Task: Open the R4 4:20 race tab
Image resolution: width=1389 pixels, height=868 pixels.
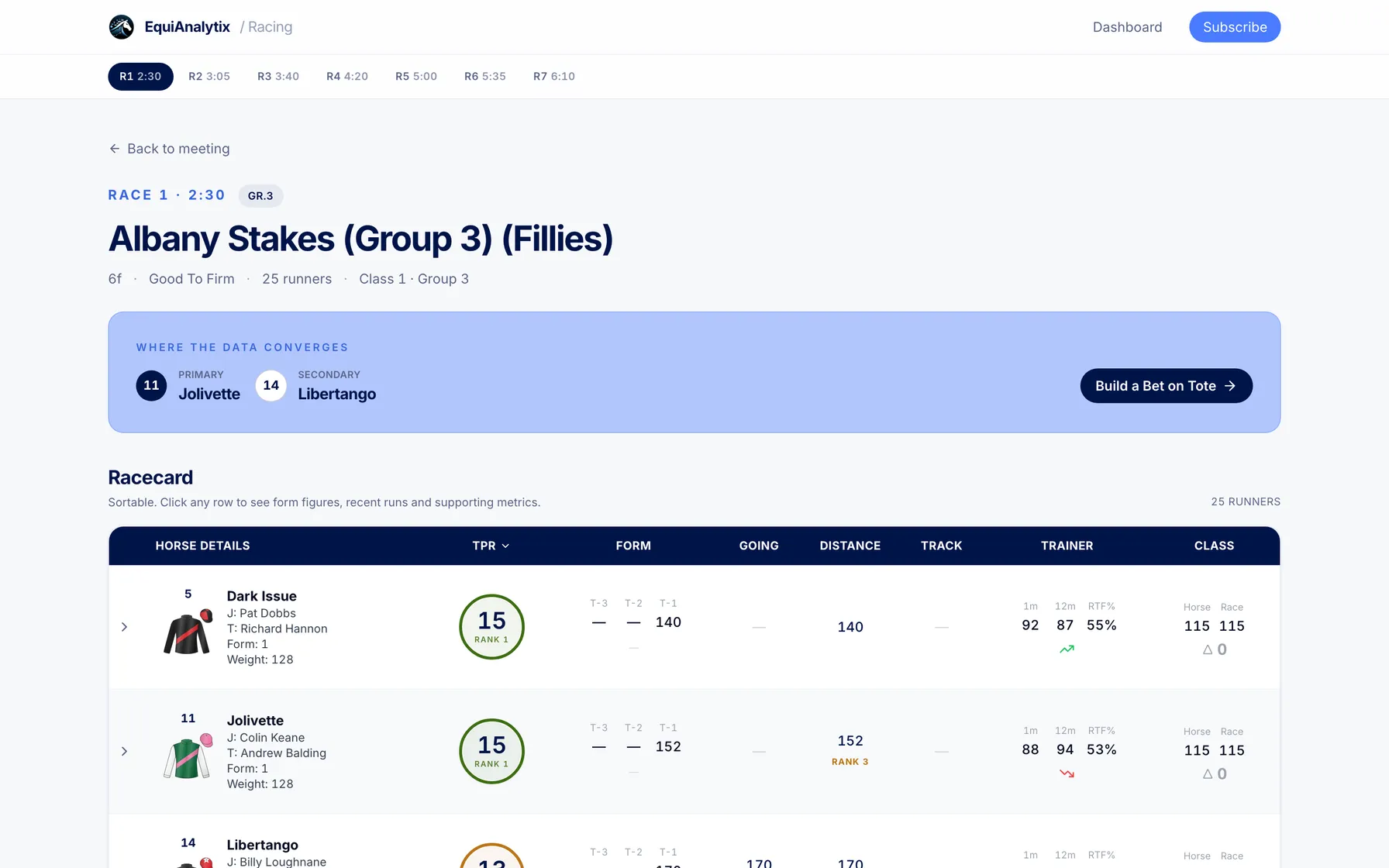Action: tap(347, 76)
